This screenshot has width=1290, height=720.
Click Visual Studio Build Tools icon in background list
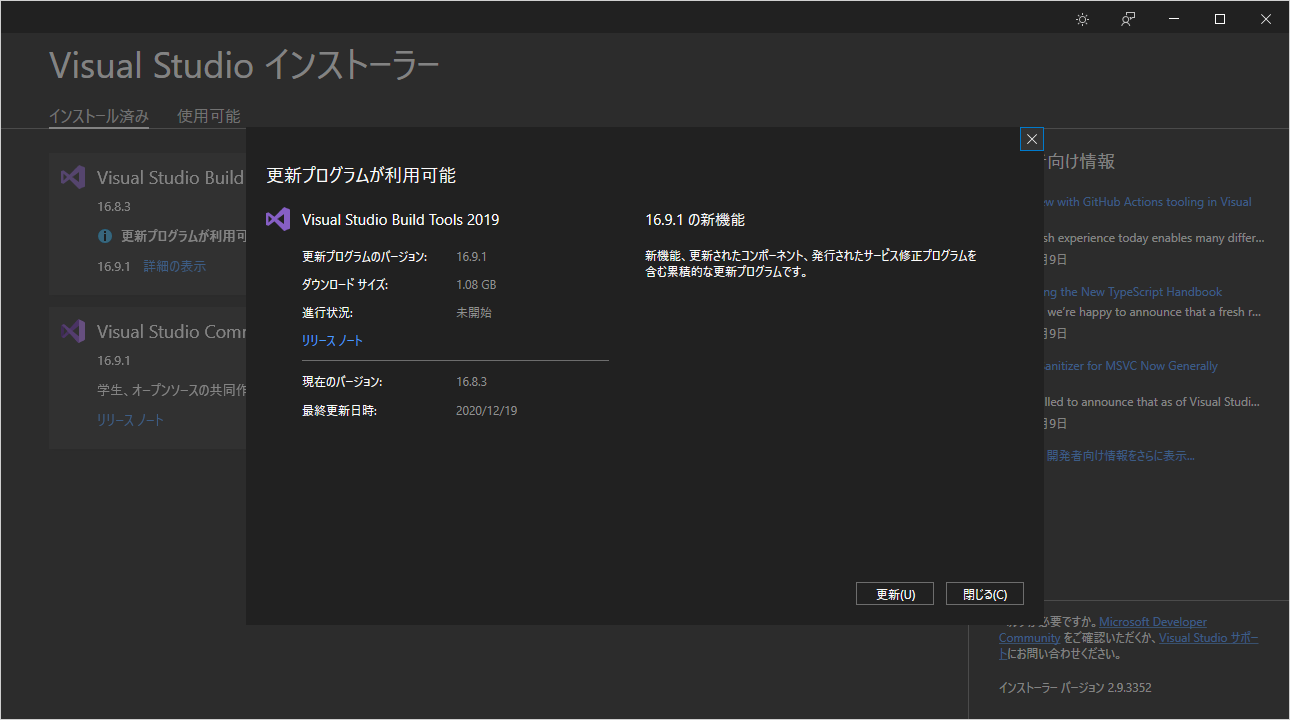tap(72, 178)
